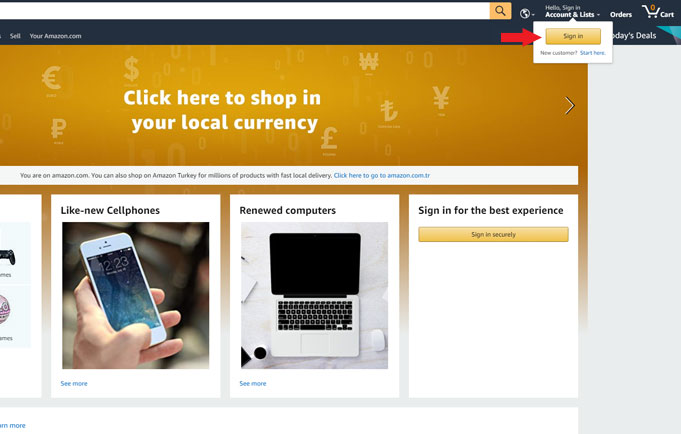Open Today's Deals in the nav bar
681x434 pixels.
coord(634,36)
